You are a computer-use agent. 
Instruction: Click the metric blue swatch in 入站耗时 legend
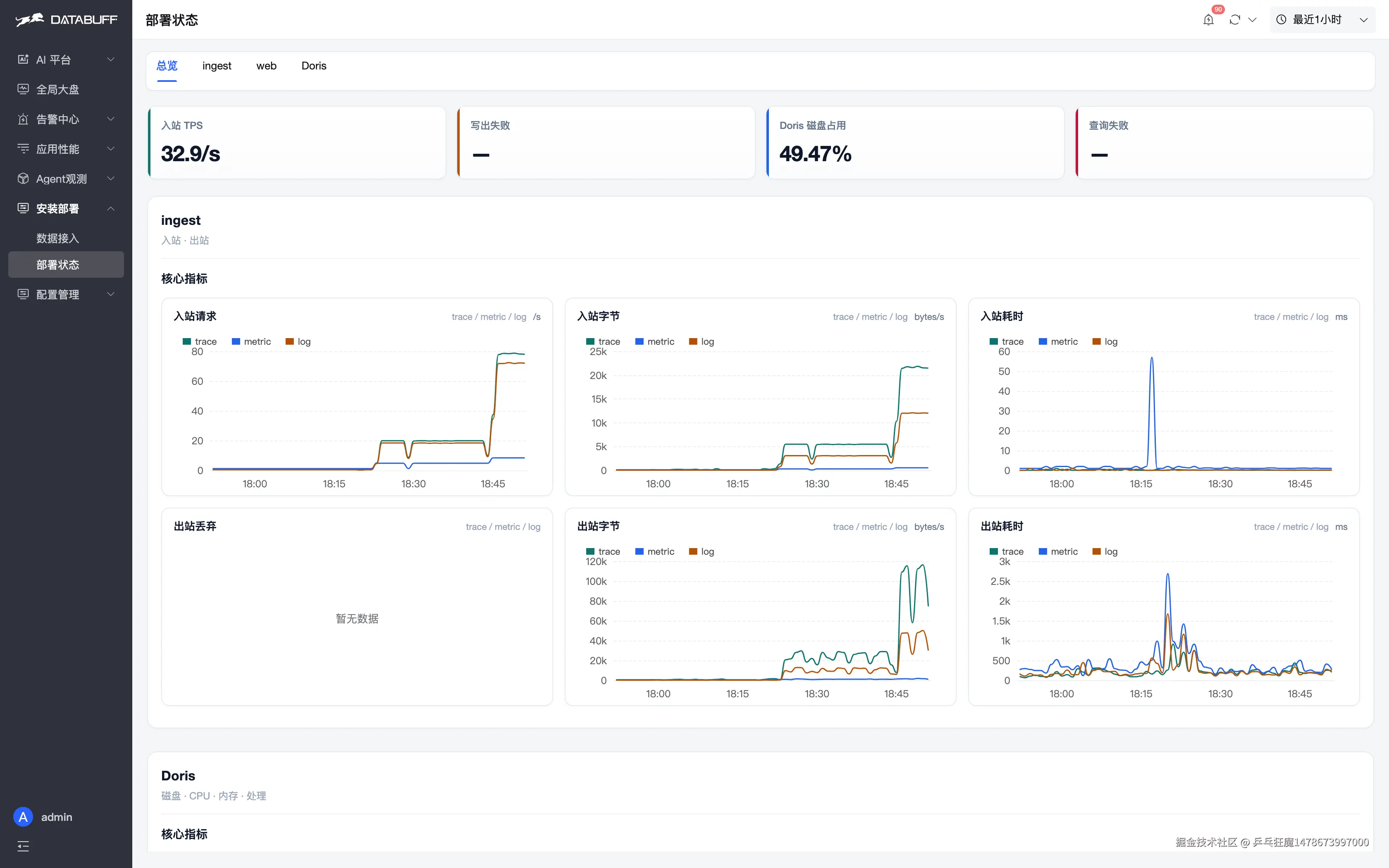(x=1043, y=341)
